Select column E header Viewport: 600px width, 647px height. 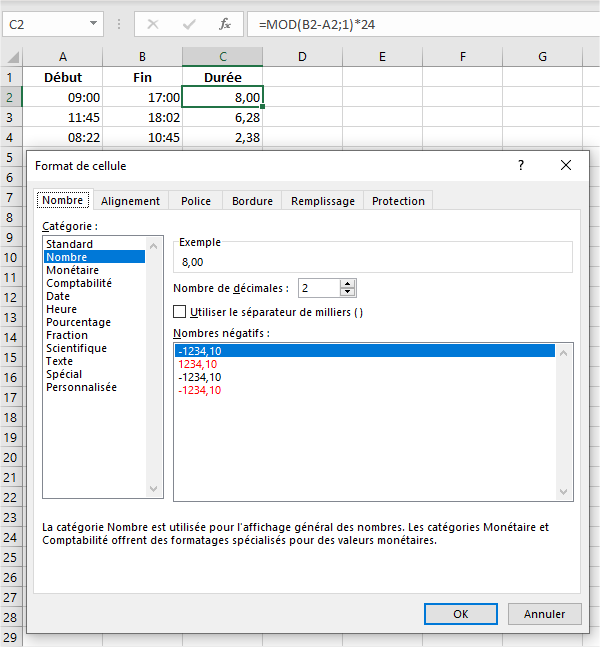click(383, 57)
